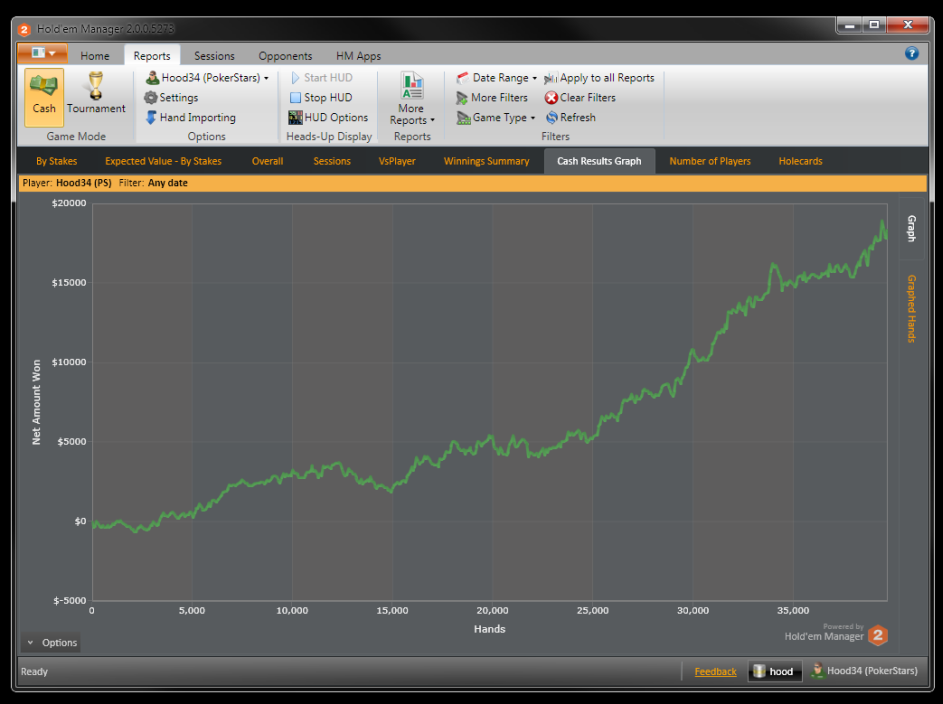943x704 pixels.
Task: Click the hood database indicator
Action: point(775,671)
